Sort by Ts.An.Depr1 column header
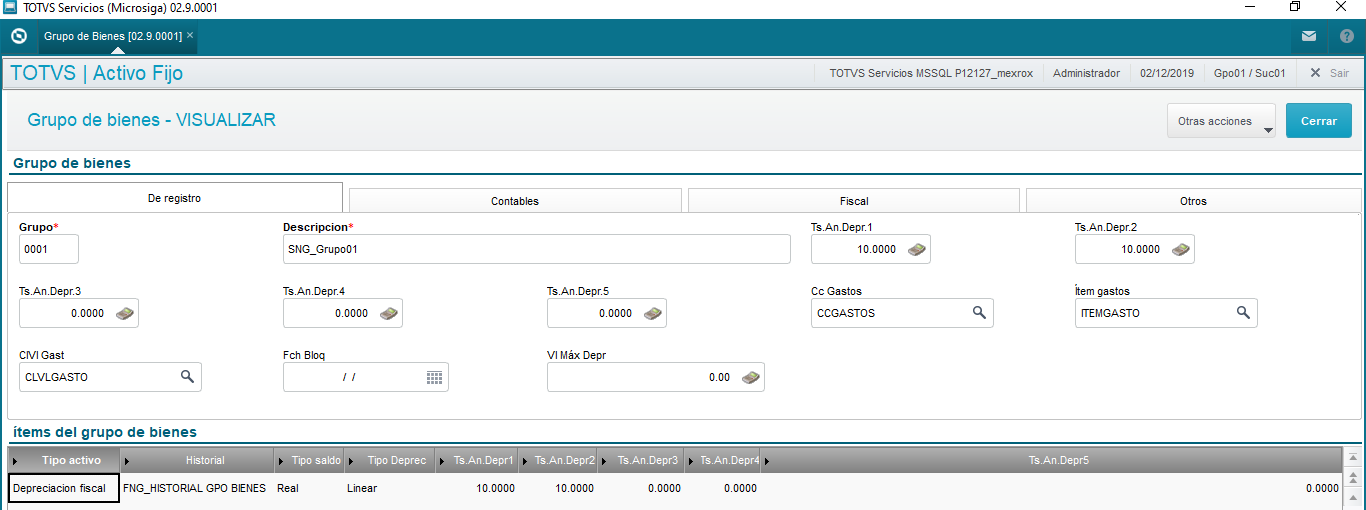This screenshot has height=510, width=1366. point(477,460)
